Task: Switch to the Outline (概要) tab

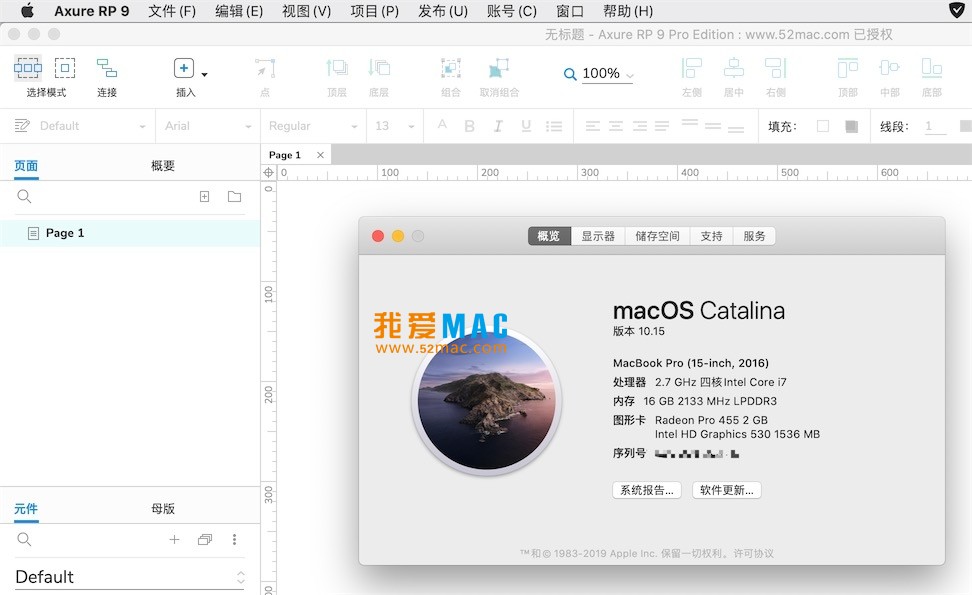Action: pos(163,165)
